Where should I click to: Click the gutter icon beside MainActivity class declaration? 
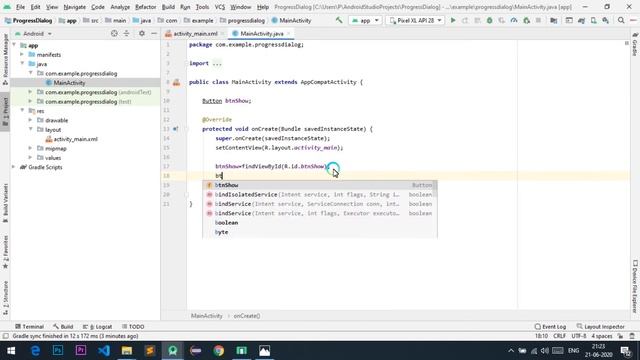click(176, 82)
